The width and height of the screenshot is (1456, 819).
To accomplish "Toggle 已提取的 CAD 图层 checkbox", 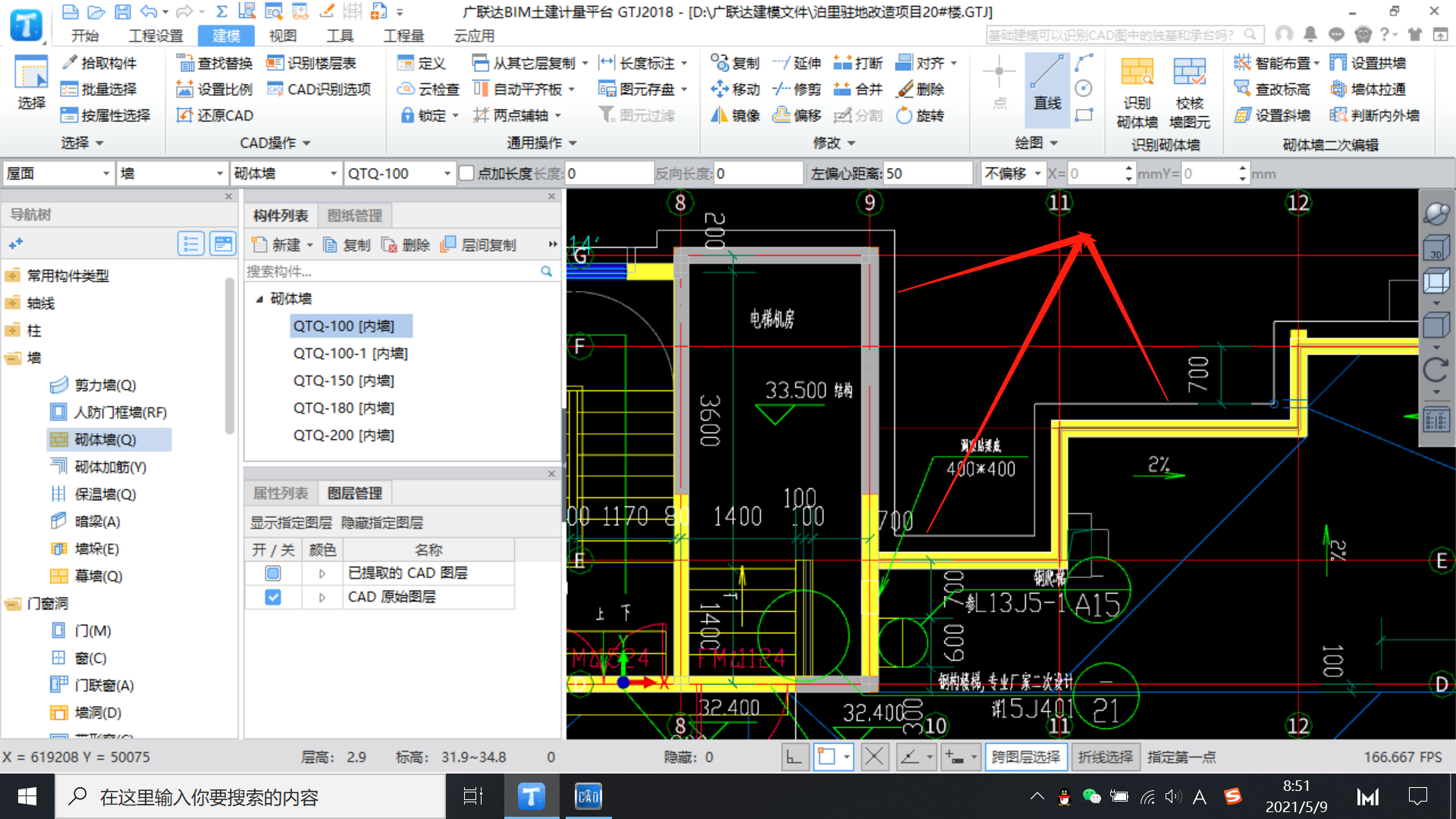I will [x=273, y=573].
